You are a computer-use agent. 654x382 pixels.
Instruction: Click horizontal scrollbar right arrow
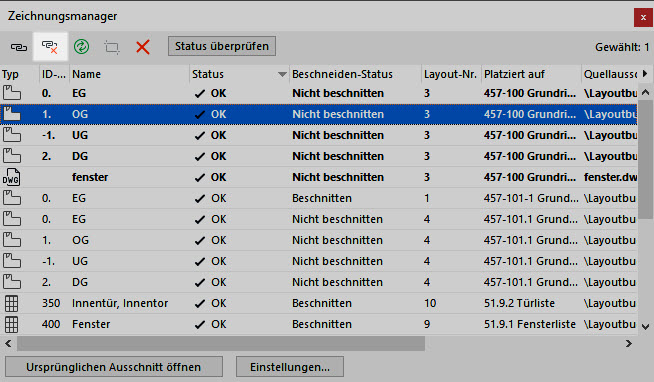pos(629,343)
